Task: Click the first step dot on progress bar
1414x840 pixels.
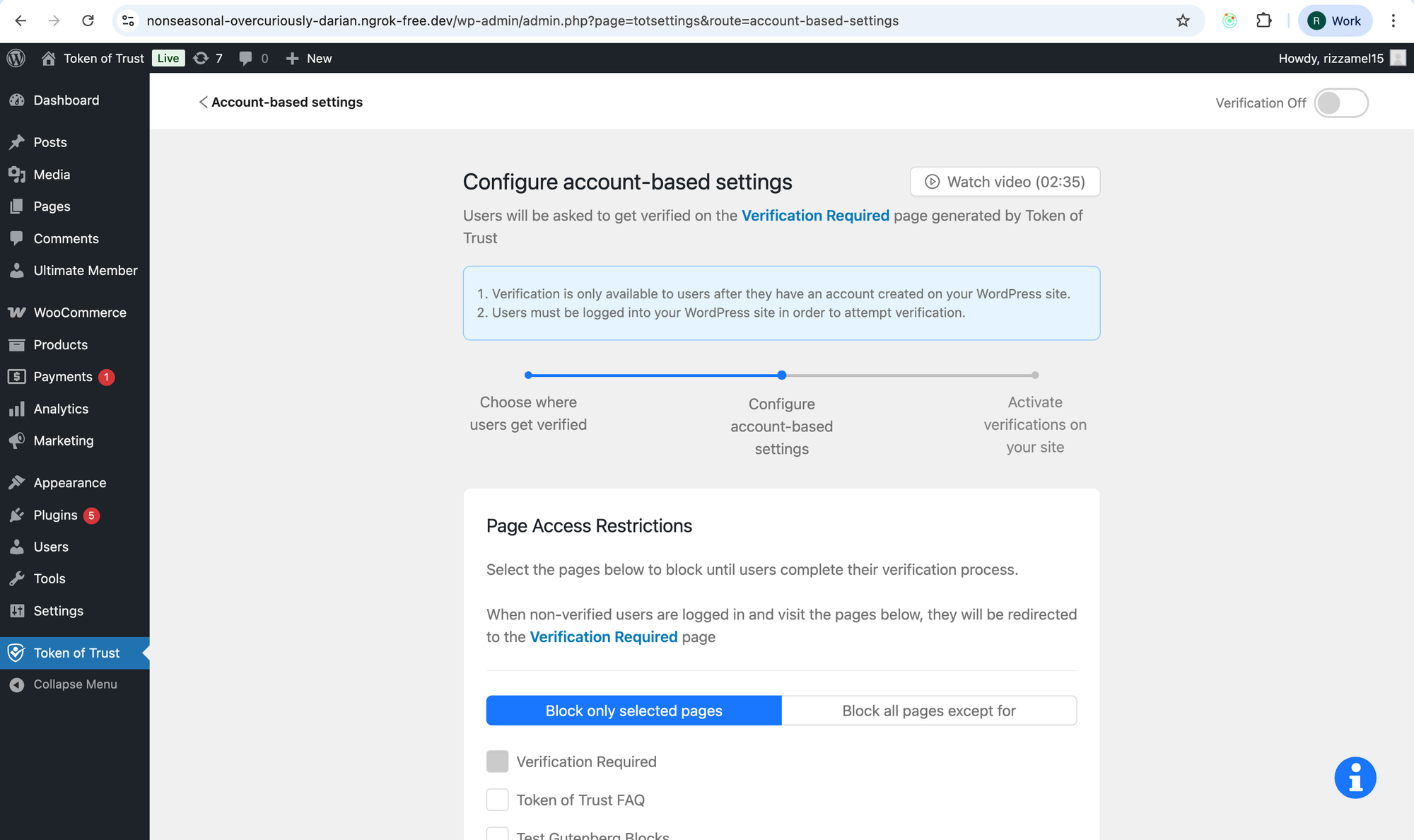Action: 528,375
